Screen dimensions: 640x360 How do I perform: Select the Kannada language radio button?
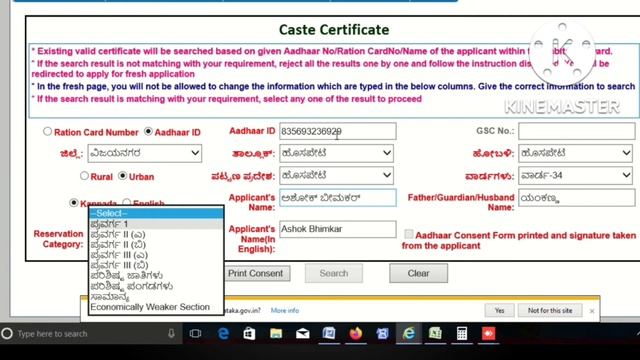tap(73, 202)
